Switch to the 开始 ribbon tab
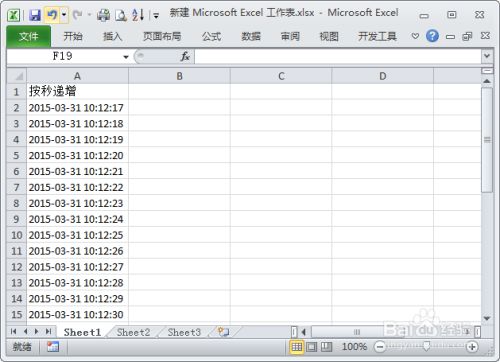Screen dimensions: 500x362 pyautogui.click(x=73, y=36)
